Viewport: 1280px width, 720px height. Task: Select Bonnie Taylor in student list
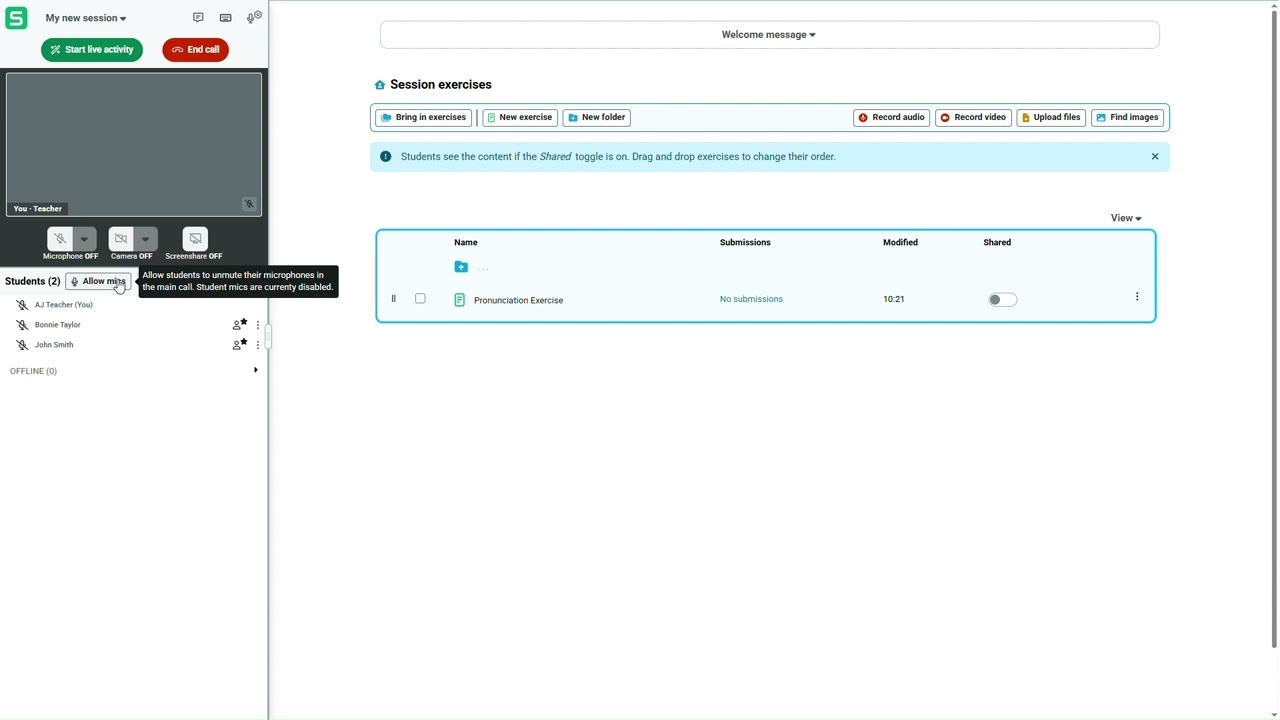click(x=58, y=325)
